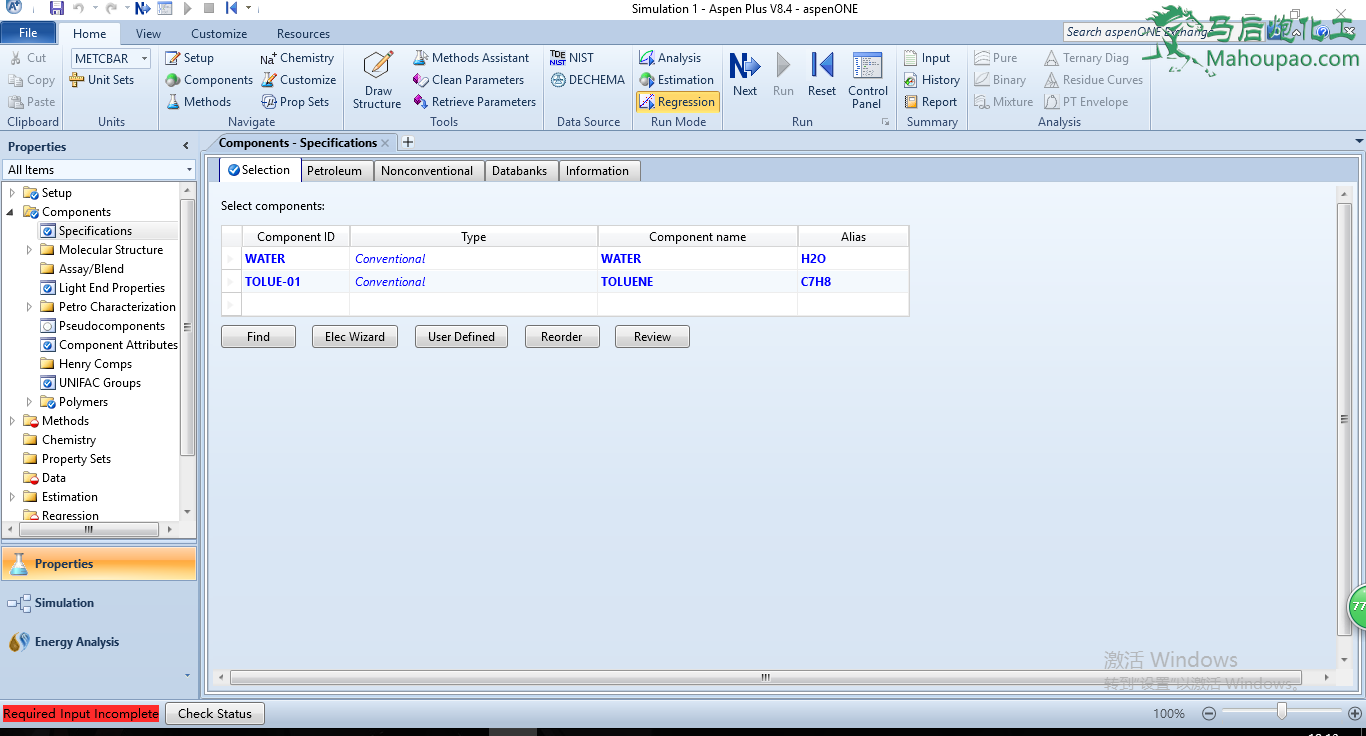
Task: Select Henry Comps in tree
Action: pos(95,364)
